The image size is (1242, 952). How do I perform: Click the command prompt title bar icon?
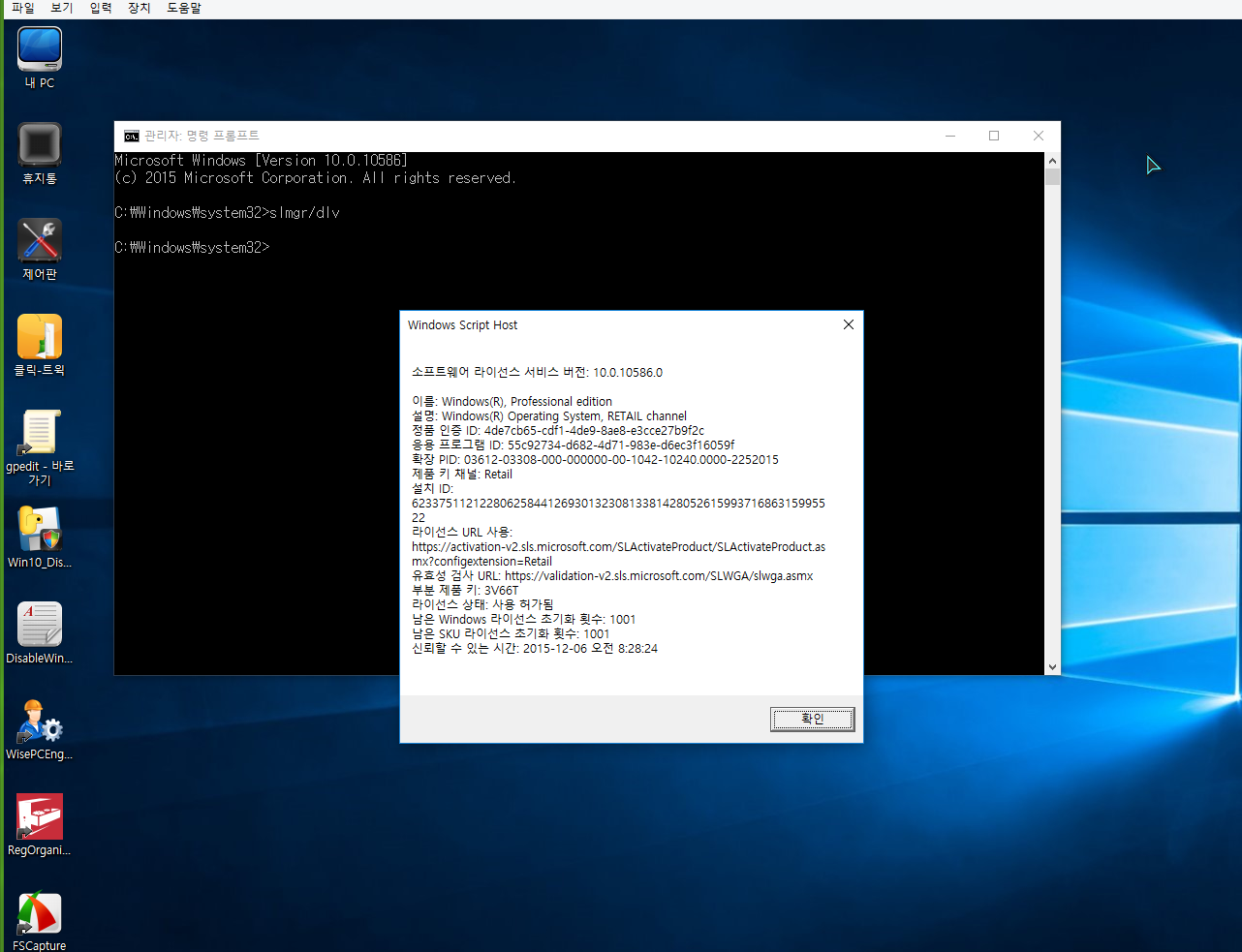pyautogui.click(x=132, y=137)
